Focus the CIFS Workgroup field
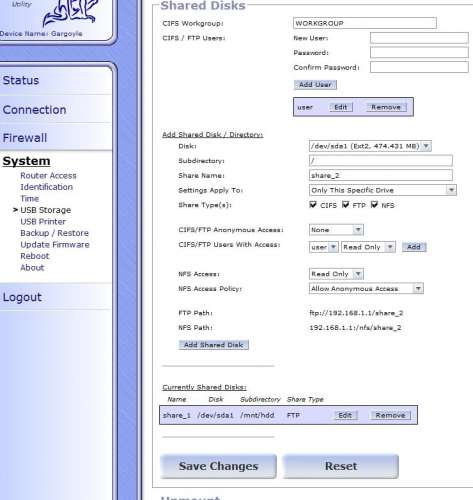 pos(365,23)
